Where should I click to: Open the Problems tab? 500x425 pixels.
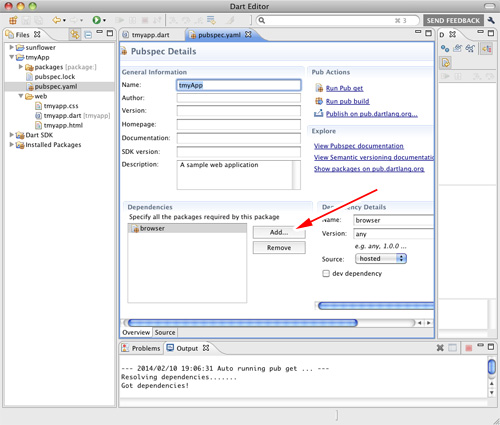(x=141, y=348)
